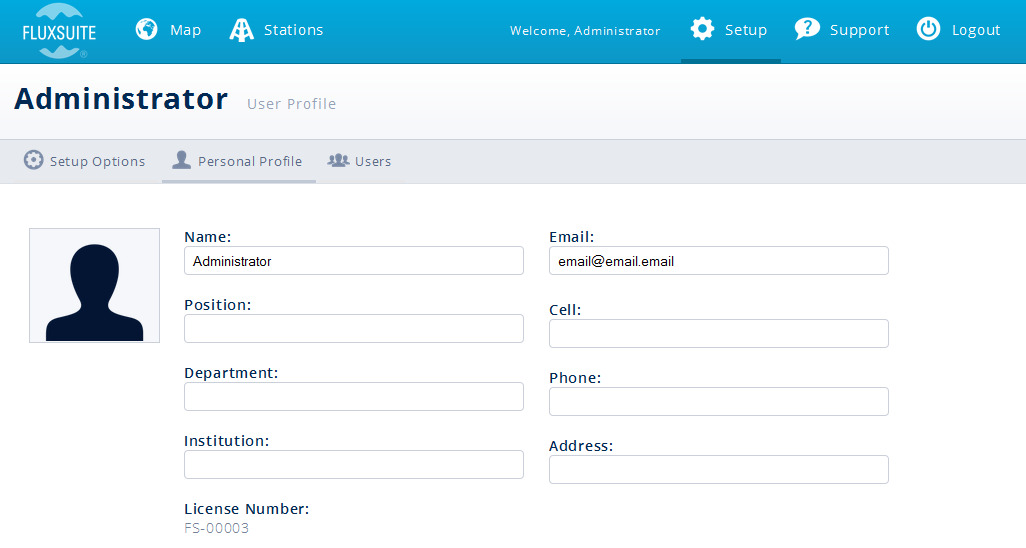The height and width of the screenshot is (548, 1026).
Task: Click the Users group icon
Action: click(x=338, y=160)
